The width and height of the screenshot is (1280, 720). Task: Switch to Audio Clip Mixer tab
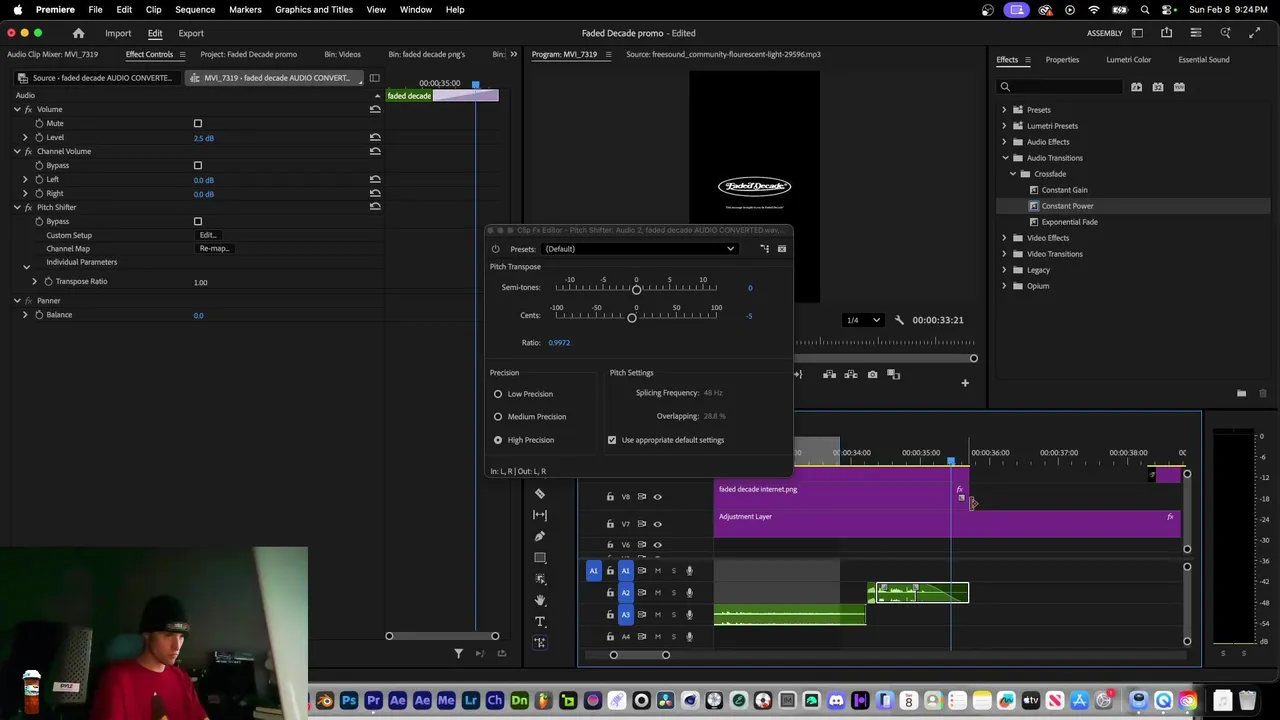tap(52, 54)
